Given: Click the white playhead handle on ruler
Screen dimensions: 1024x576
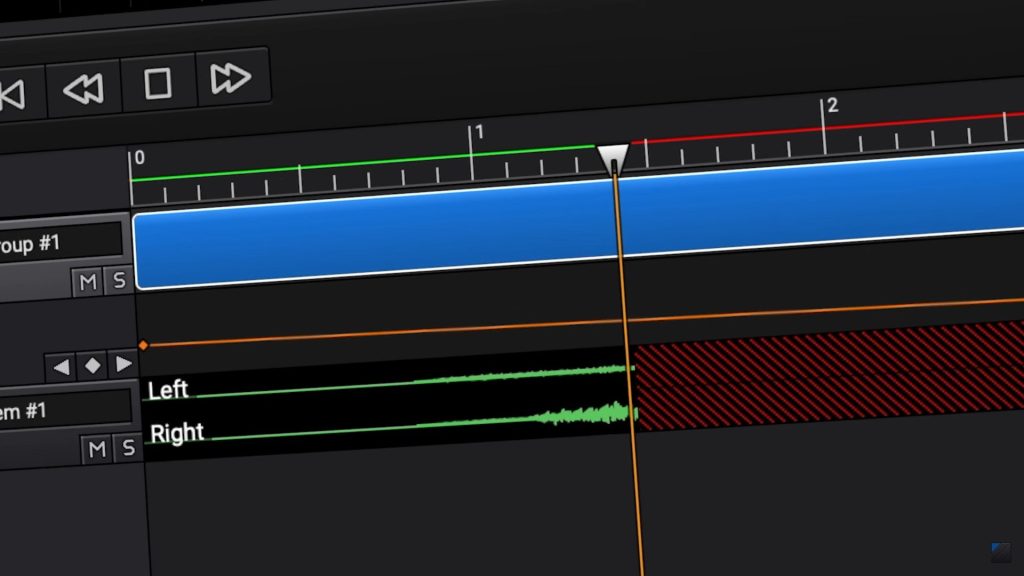Looking at the screenshot, I should coord(612,157).
